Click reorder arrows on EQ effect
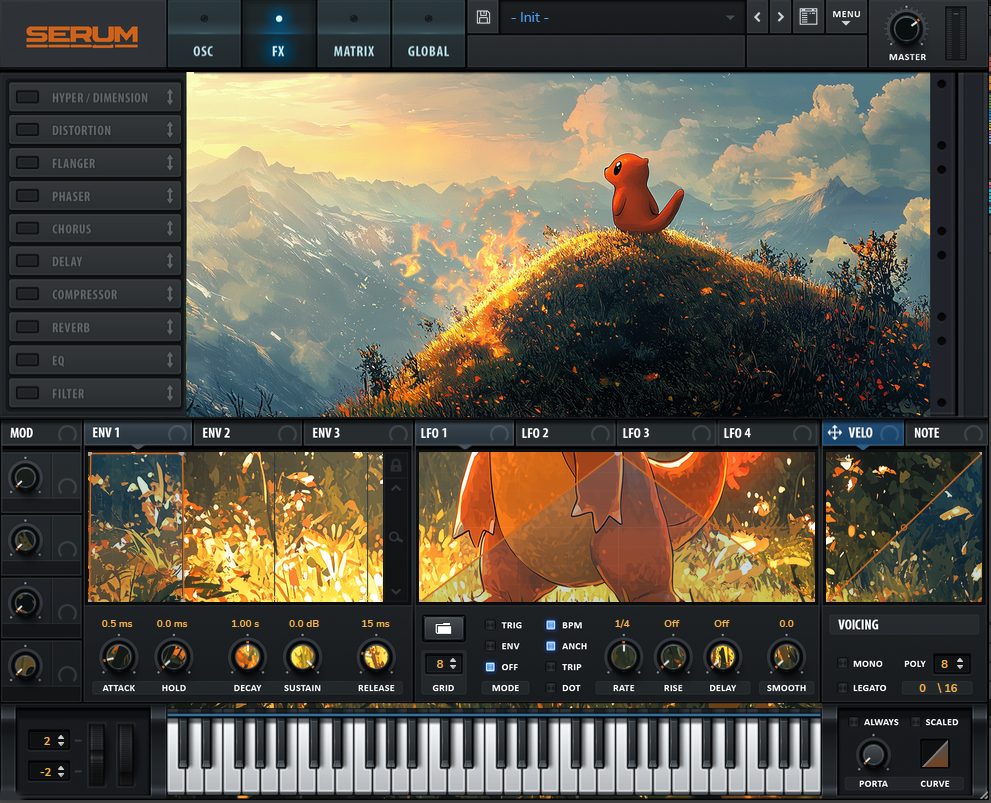Image resolution: width=991 pixels, height=803 pixels. click(x=170, y=360)
